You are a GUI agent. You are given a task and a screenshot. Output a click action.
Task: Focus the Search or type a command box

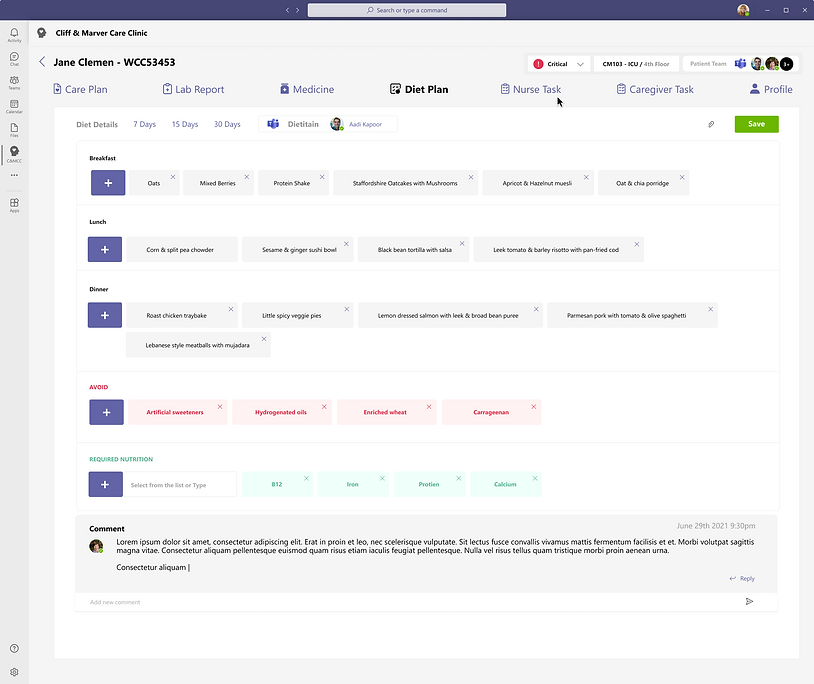406,10
